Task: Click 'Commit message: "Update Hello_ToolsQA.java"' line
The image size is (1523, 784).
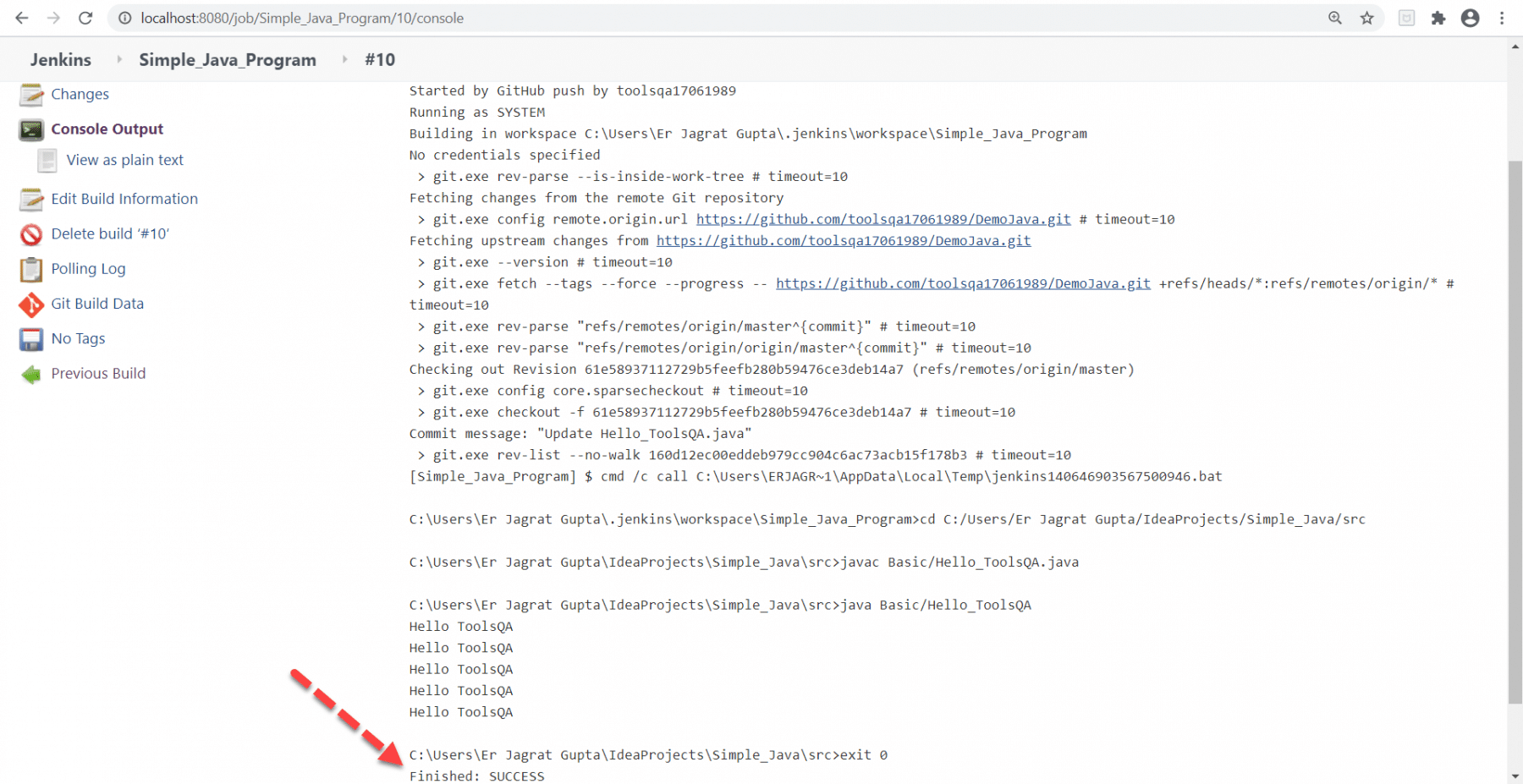Action: (580, 433)
